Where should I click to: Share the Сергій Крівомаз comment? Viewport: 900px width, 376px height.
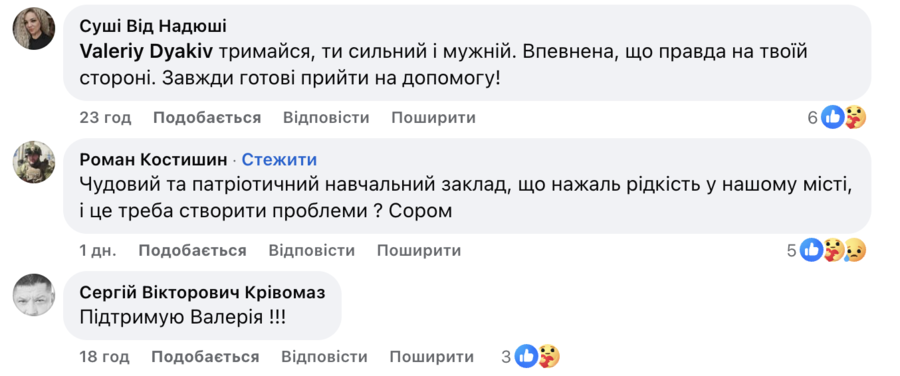(432, 356)
